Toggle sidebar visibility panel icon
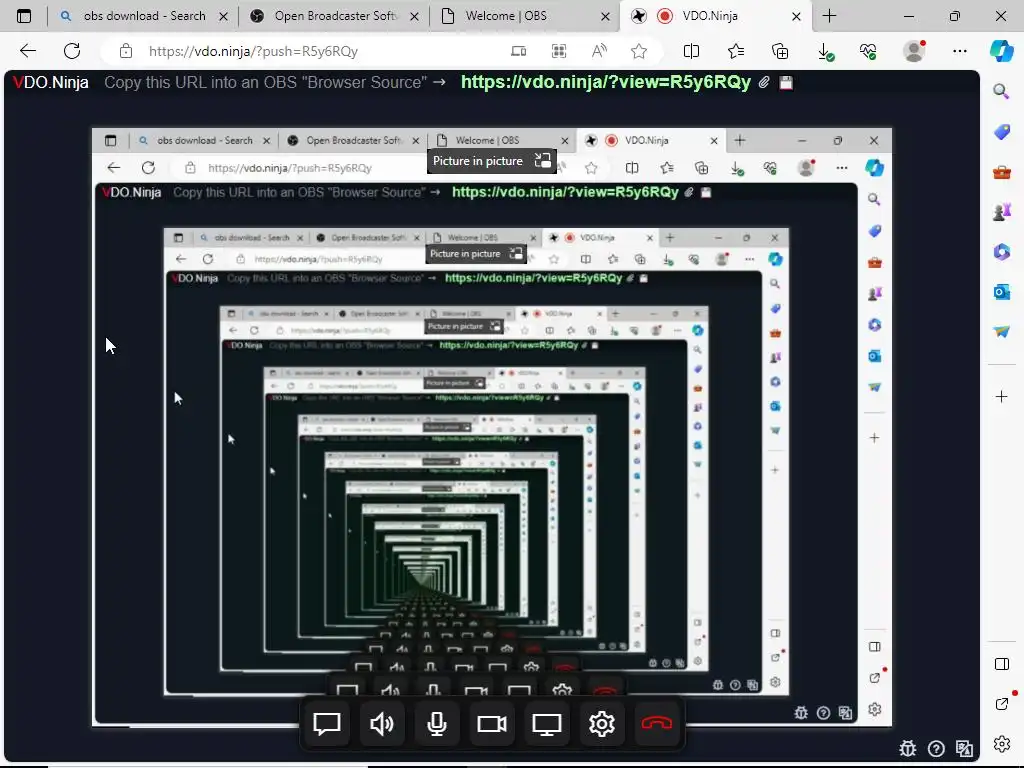1024x768 pixels. coord(1002,664)
